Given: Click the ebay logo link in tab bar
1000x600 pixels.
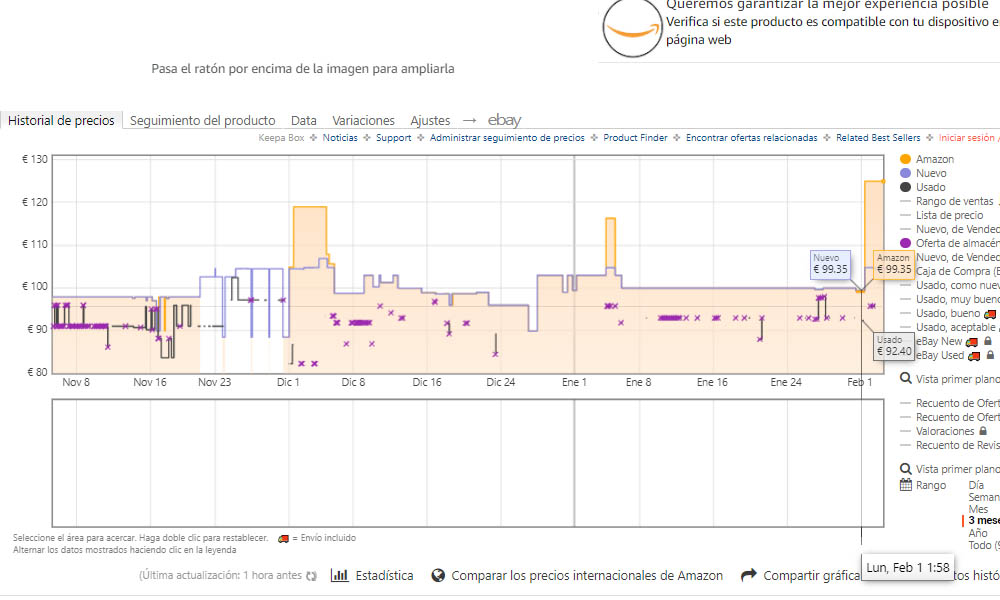Looking at the screenshot, I should click(504, 120).
